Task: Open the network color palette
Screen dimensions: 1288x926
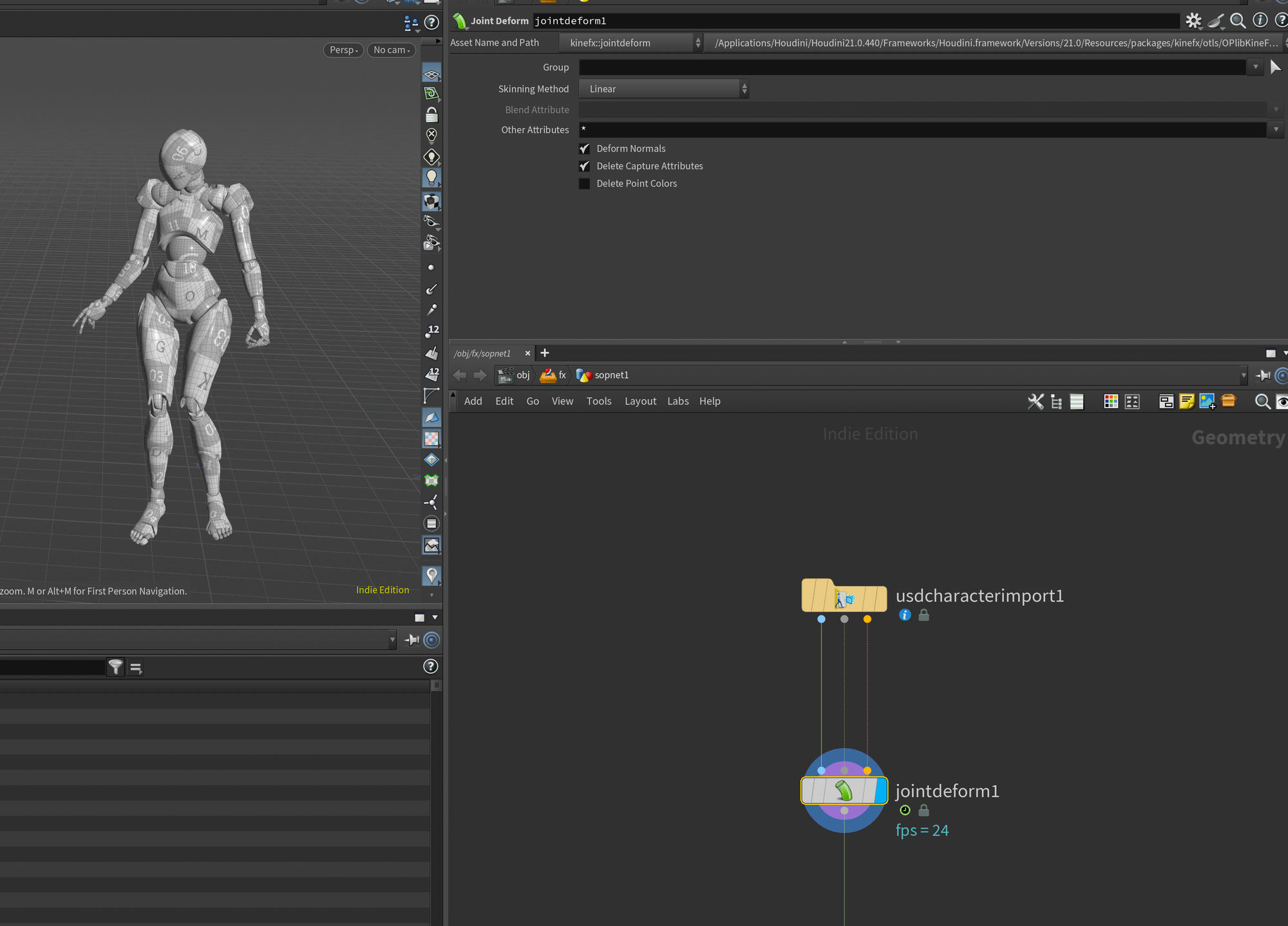Action: (x=1111, y=402)
